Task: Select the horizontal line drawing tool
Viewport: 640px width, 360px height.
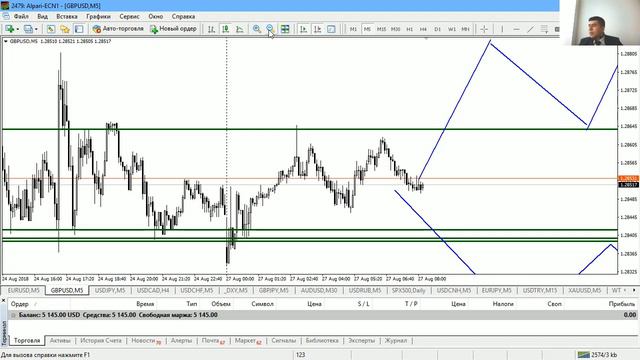Action: pyautogui.click(x=516, y=29)
